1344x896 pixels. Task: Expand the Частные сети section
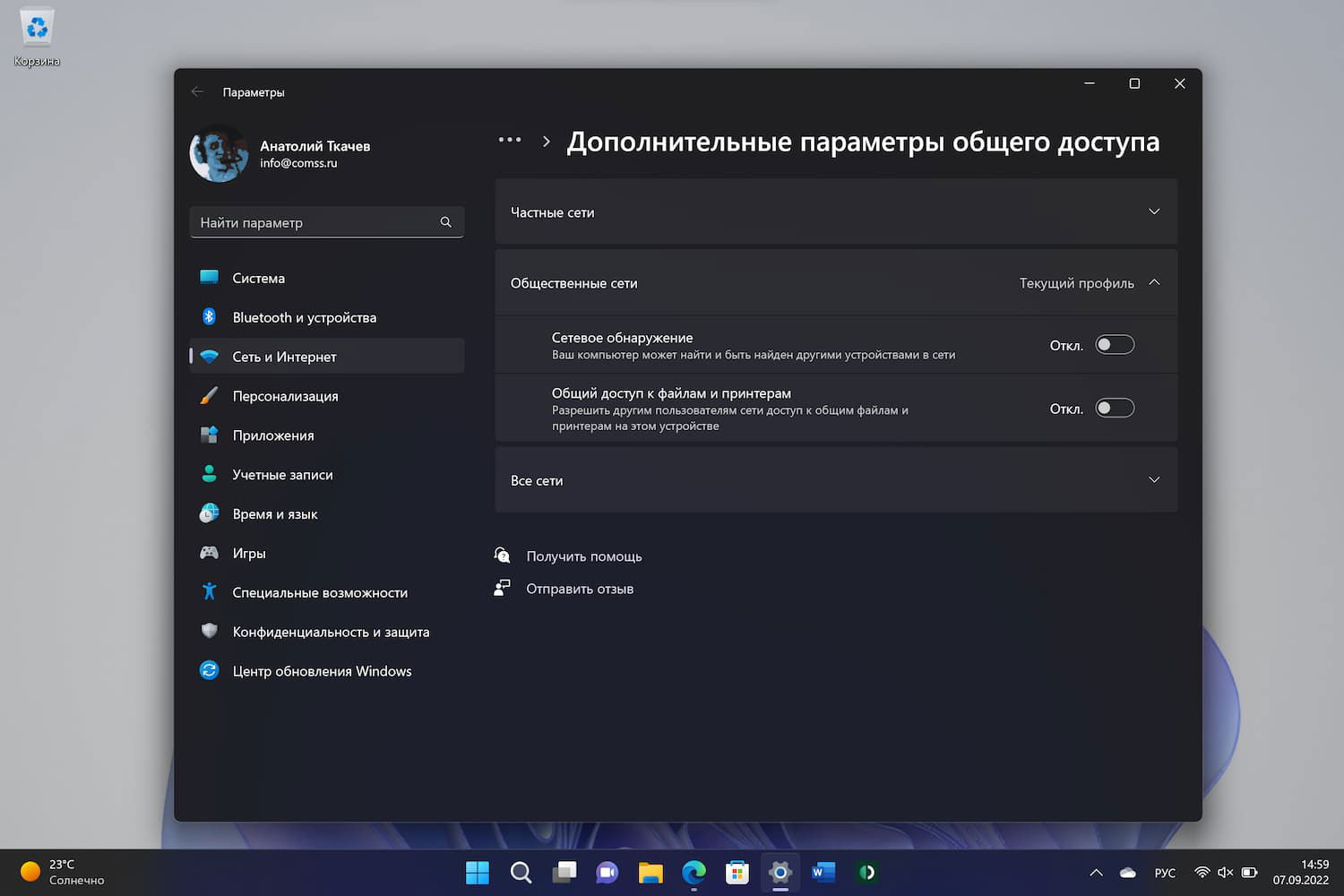836,211
